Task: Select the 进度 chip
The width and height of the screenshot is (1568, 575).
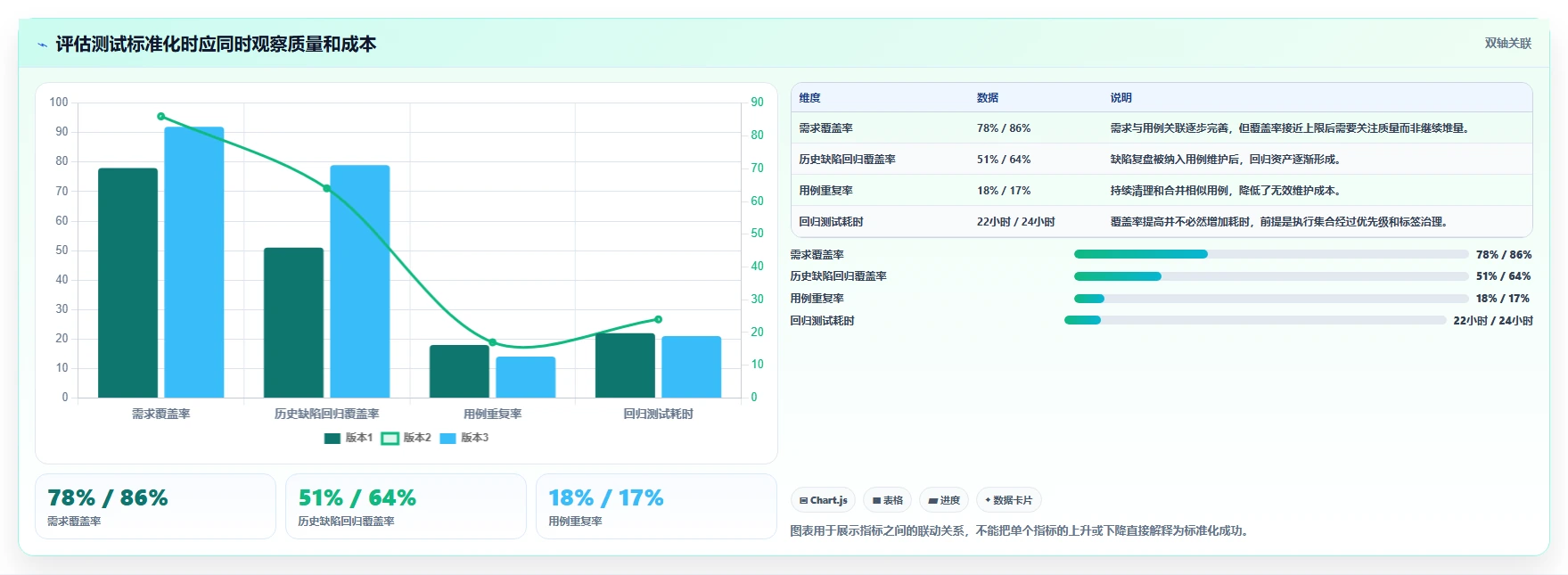Action: click(x=944, y=500)
